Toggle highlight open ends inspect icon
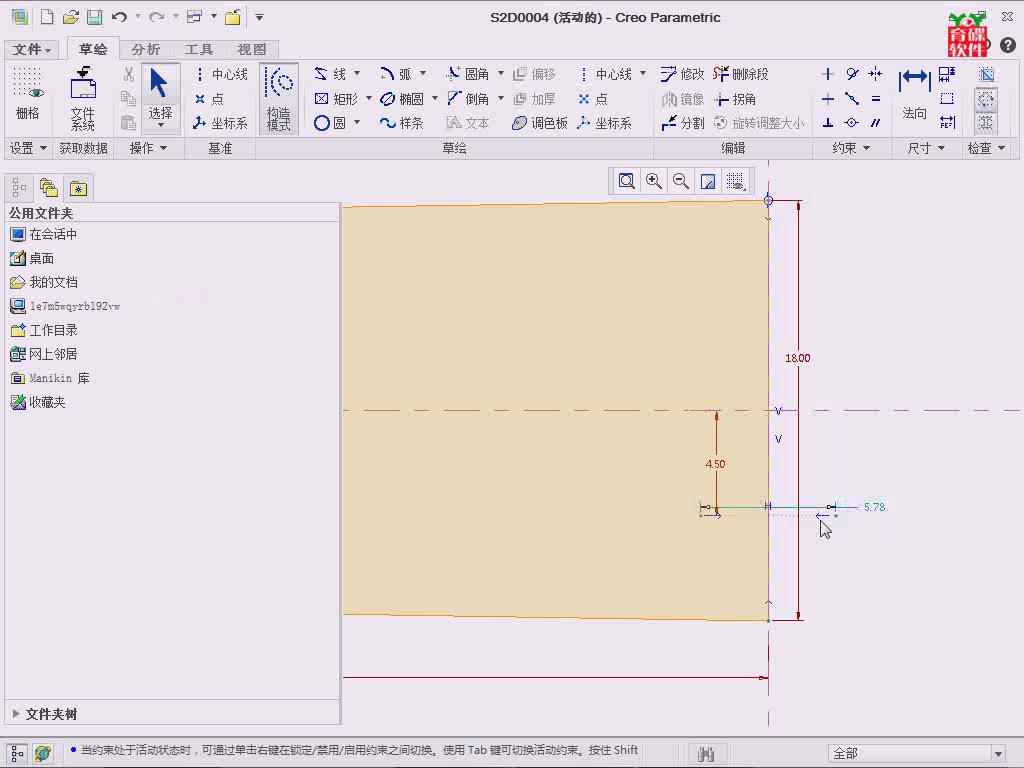The image size is (1024, 768). click(986, 99)
